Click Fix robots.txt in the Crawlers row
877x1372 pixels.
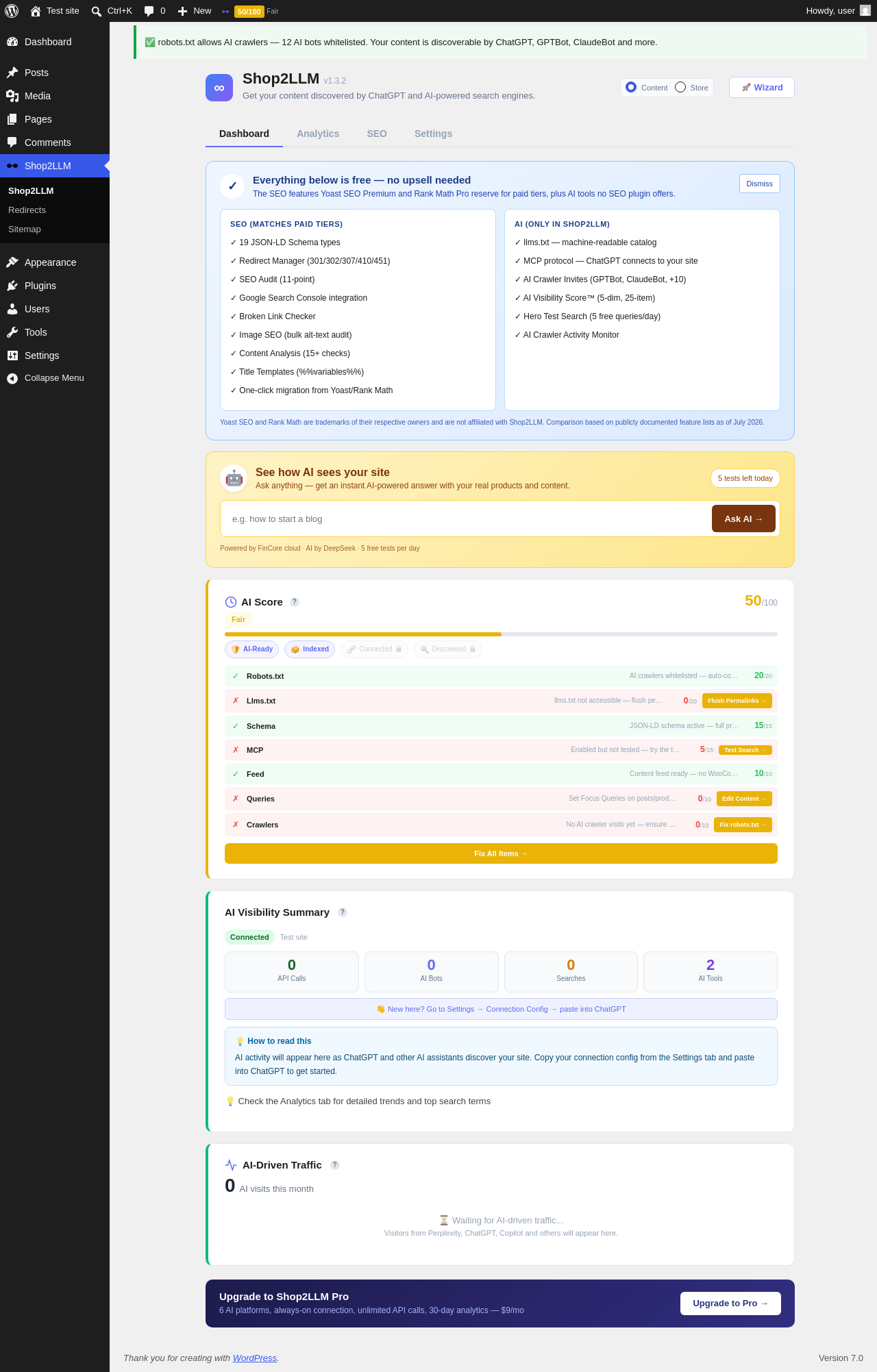point(743,825)
